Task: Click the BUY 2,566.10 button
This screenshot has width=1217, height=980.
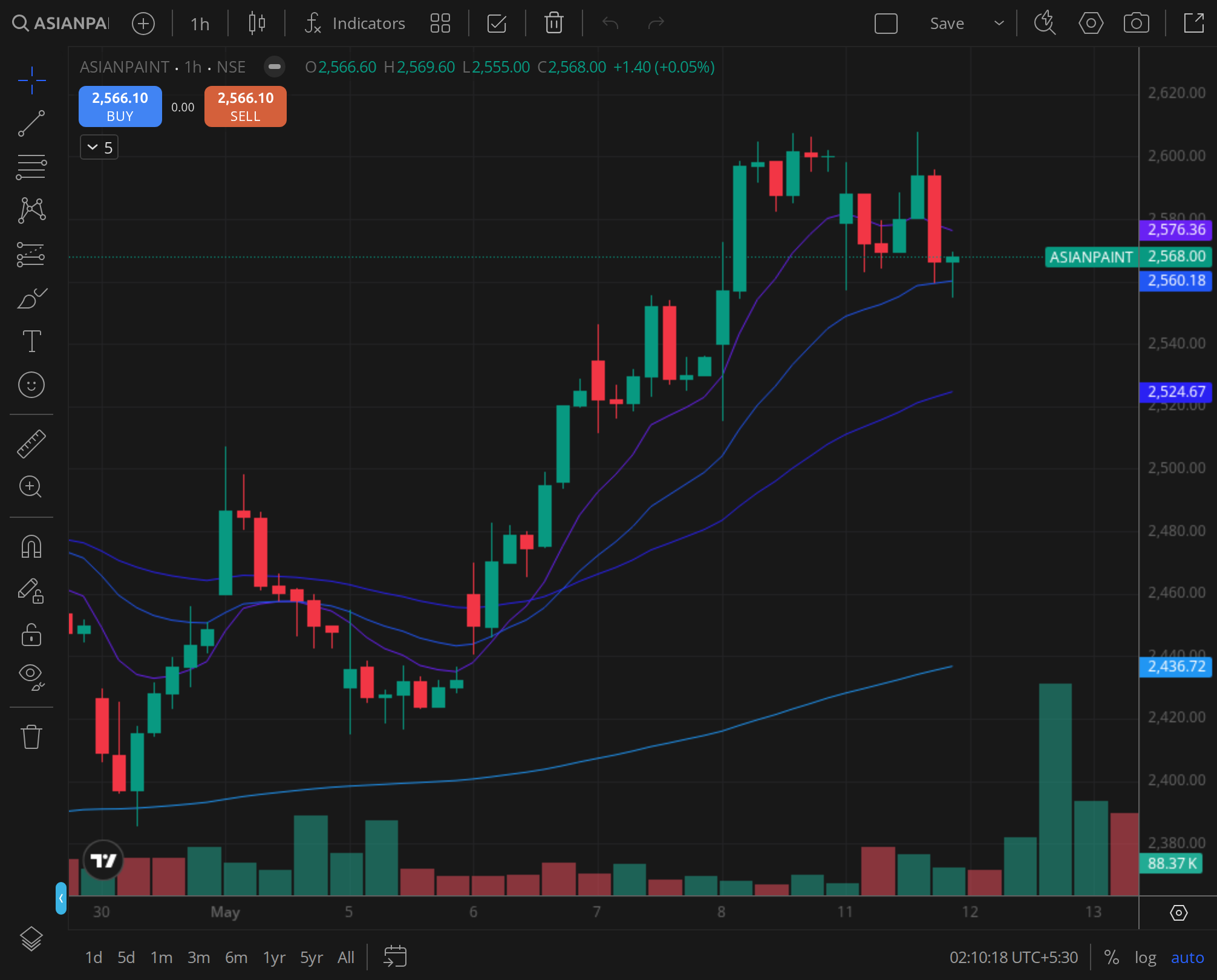Action: coord(120,106)
